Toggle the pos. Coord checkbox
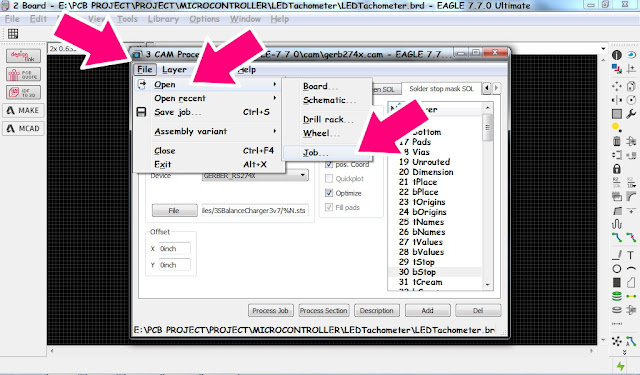Screen dimensions: 640x375 329,164
